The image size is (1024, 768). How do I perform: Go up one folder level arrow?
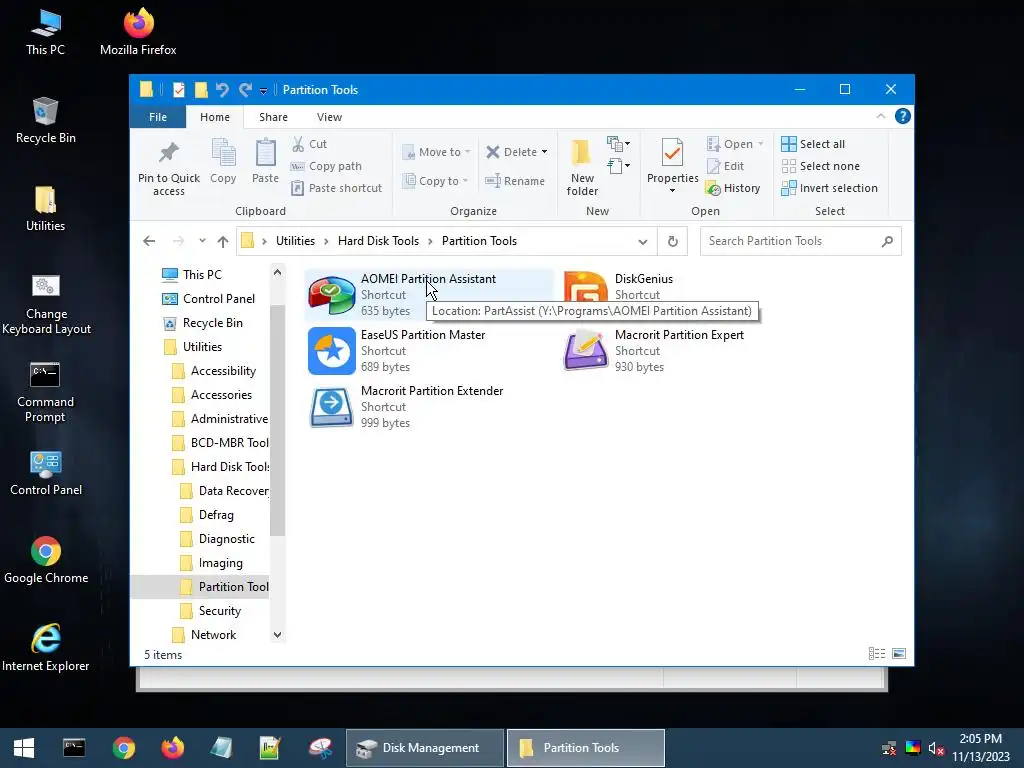(223, 241)
